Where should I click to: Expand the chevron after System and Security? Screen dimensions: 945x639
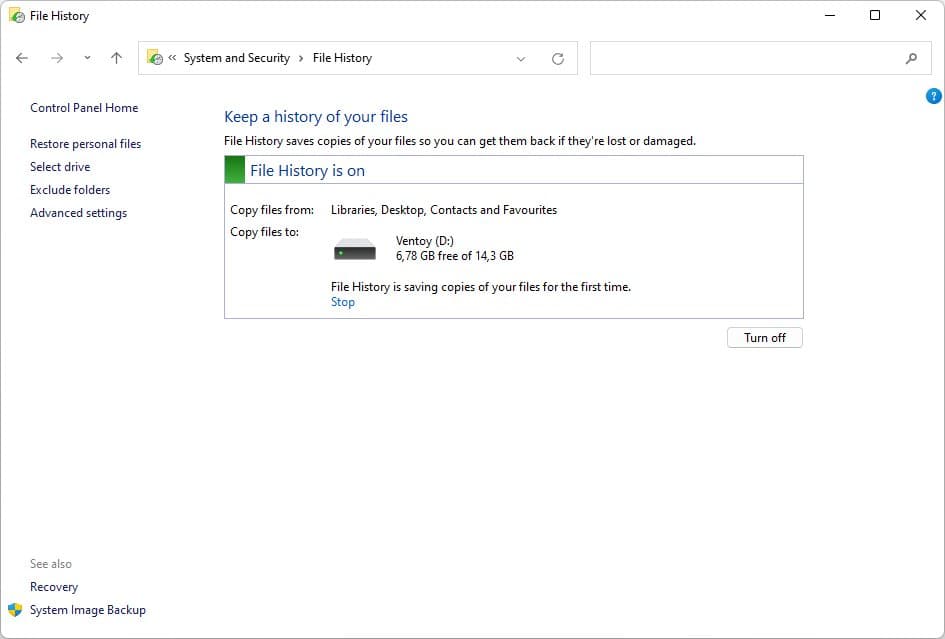point(301,58)
